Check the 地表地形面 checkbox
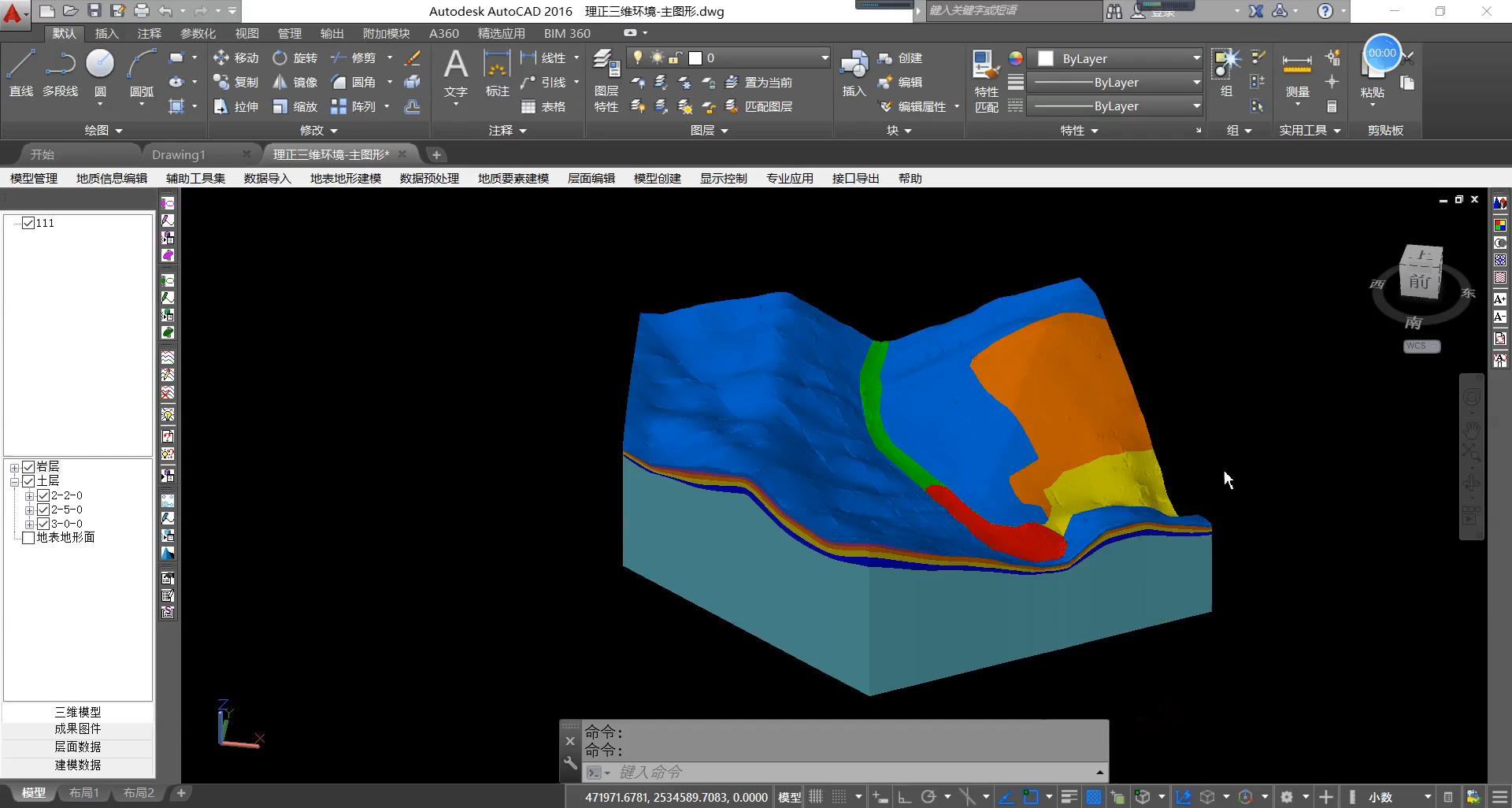Screen dimensions: 1512x808 tap(28, 538)
